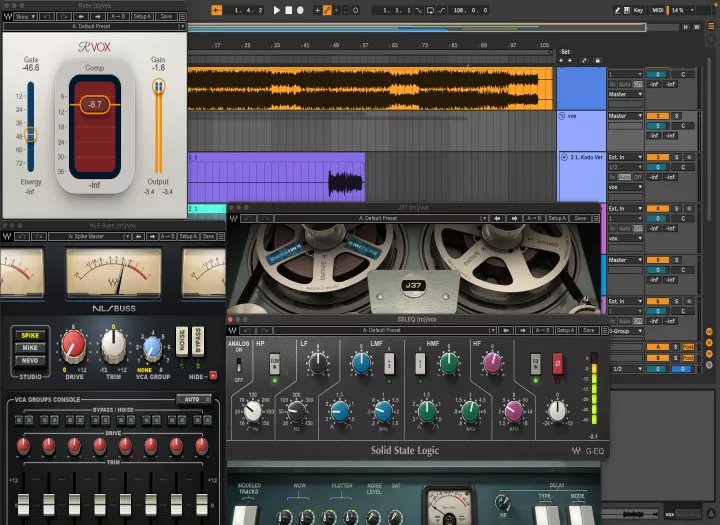Arm the transport Record button
The height and width of the screenshot is (525, 720).
pyautogui.click(x=300, y=10)
